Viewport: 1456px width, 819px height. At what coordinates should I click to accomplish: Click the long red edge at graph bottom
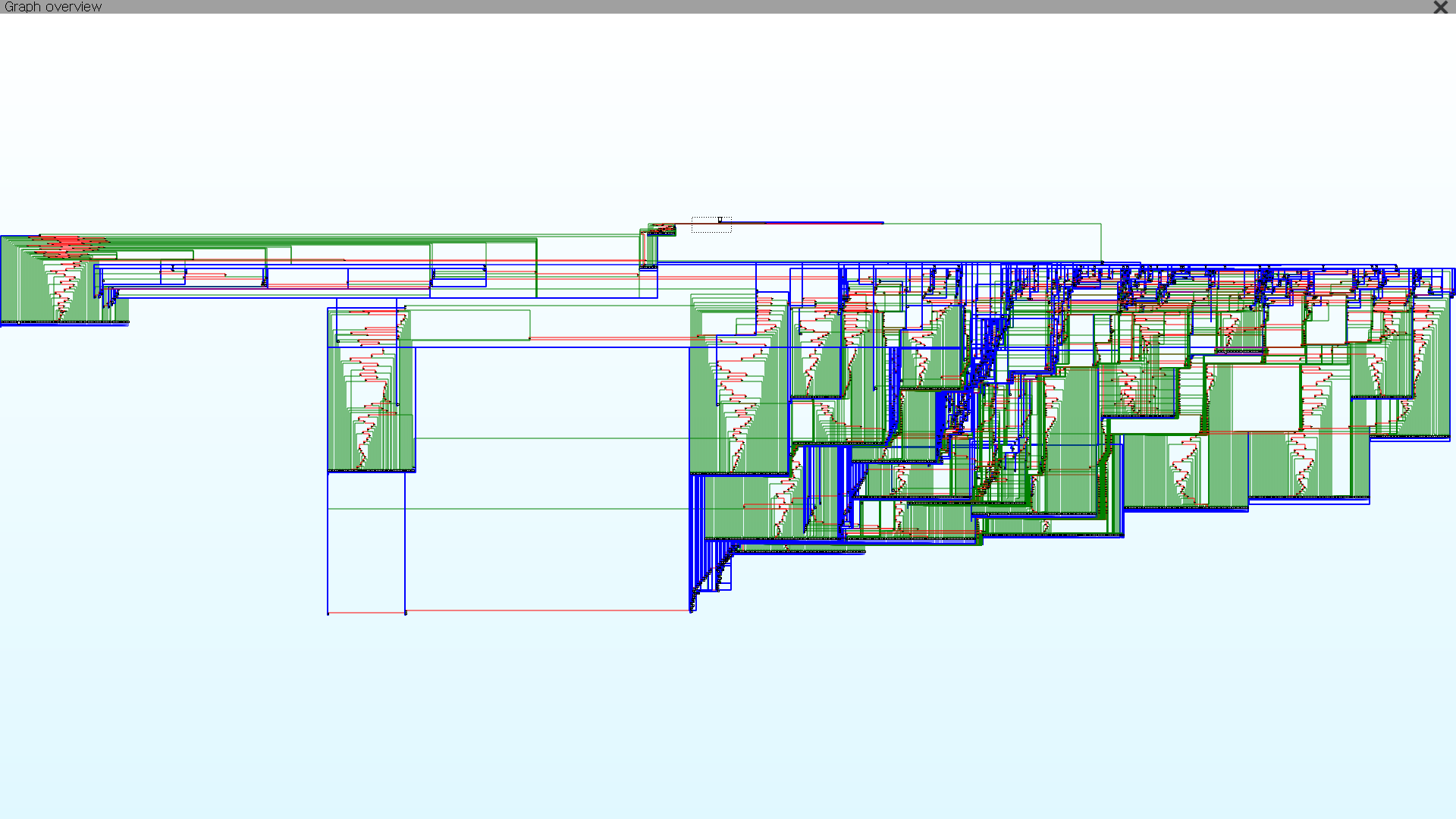(x=546, y=610)
